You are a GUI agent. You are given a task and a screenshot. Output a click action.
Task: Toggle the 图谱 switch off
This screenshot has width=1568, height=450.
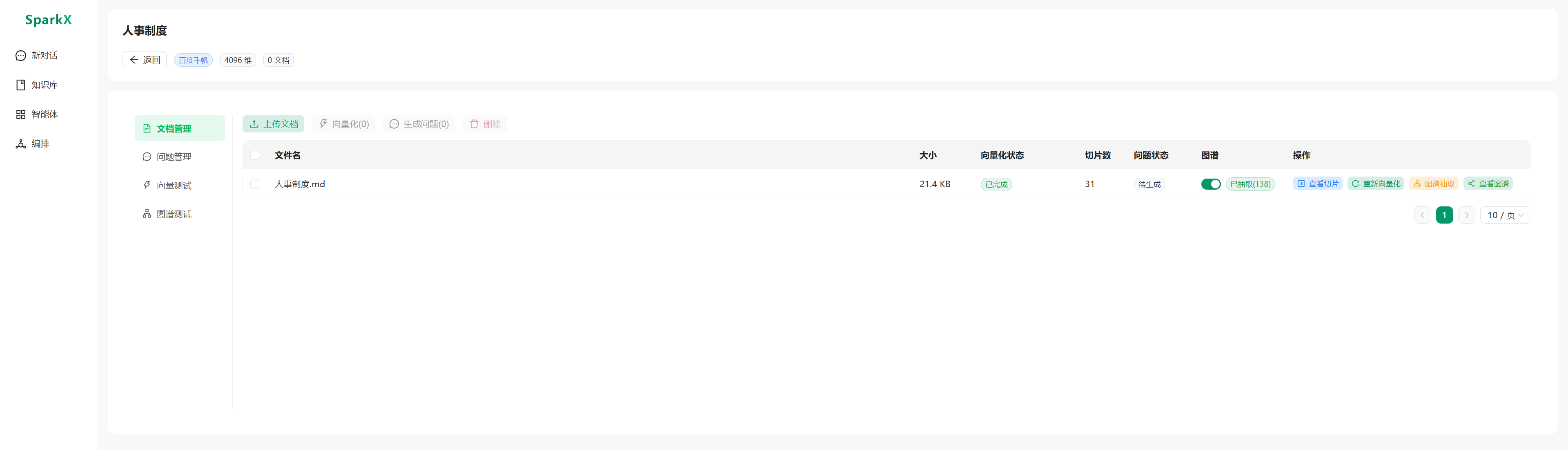pos(1211,184)
